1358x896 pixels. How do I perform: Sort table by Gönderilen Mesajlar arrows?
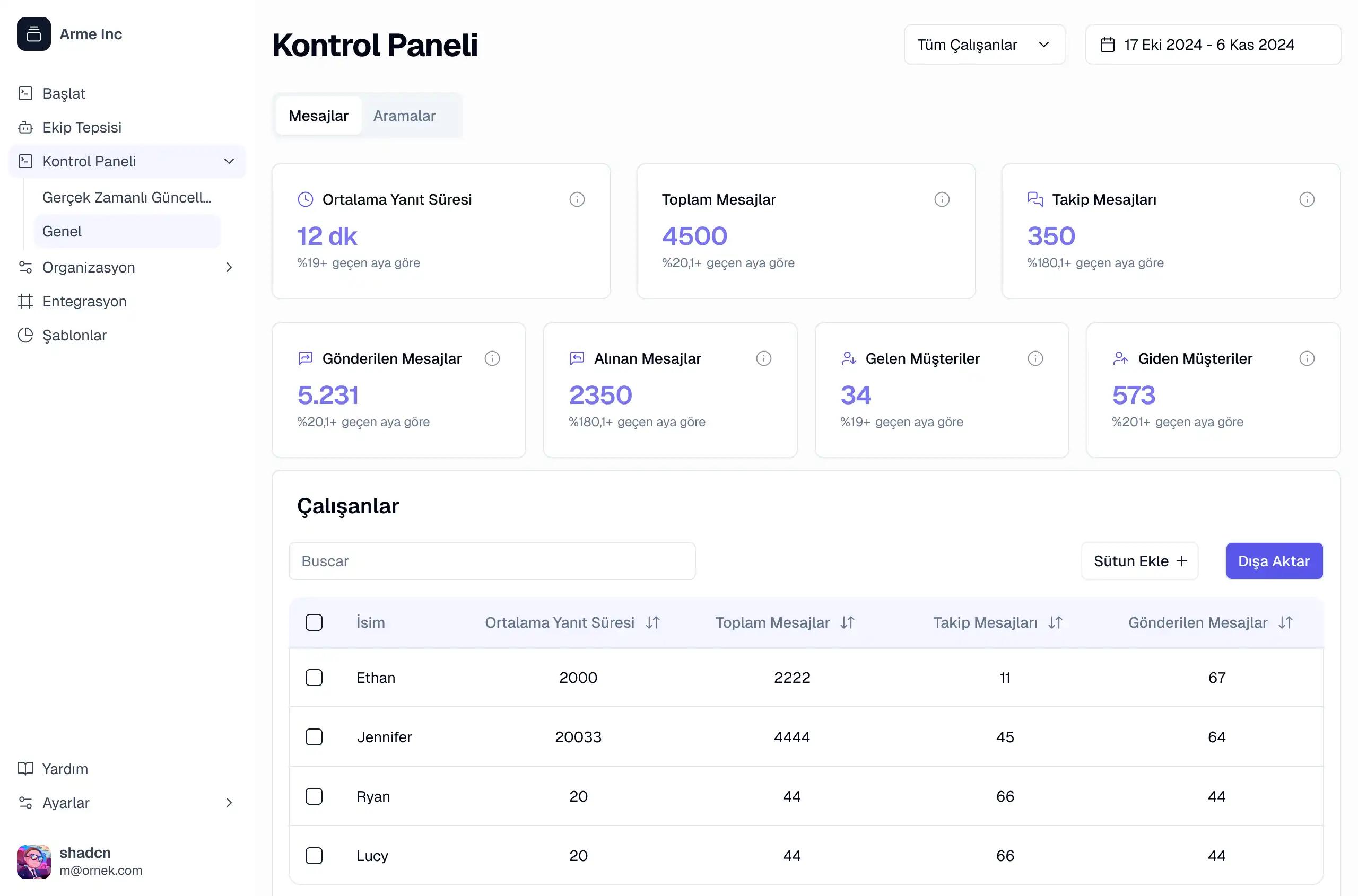coord(1285,622)
